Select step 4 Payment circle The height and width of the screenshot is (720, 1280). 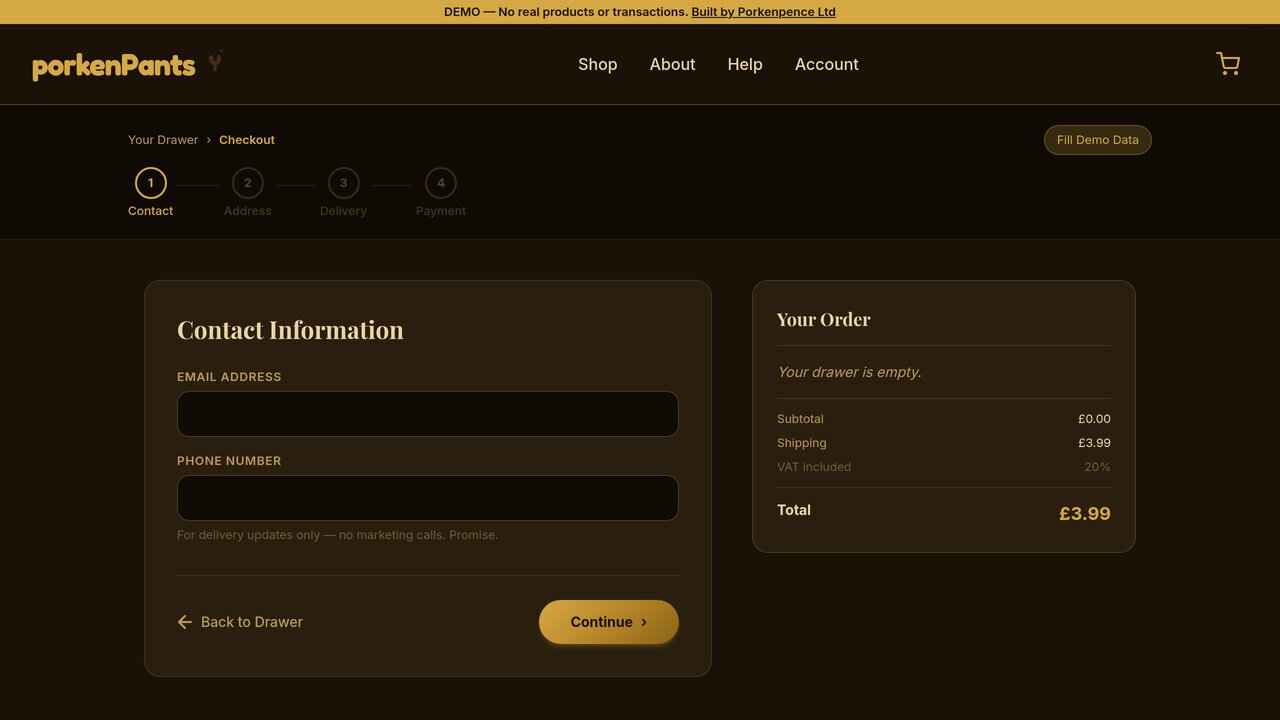coord(441,183)
